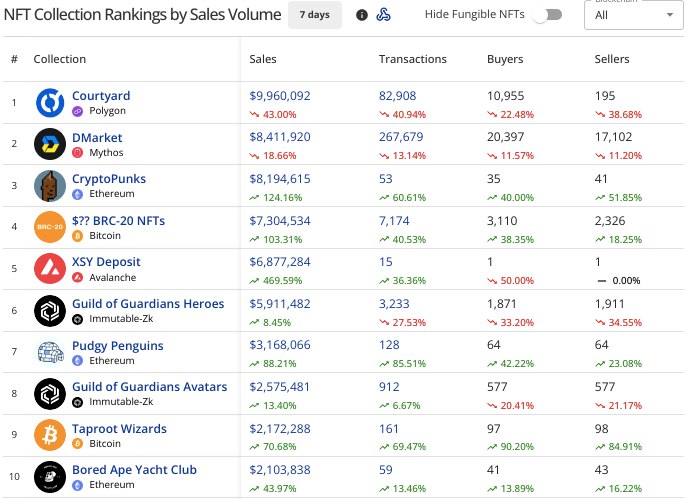This screenshot has height=499, width=691.
Task: Click the Taproot Wizards bitcoin logo
Action: click(x=50, y=435)
